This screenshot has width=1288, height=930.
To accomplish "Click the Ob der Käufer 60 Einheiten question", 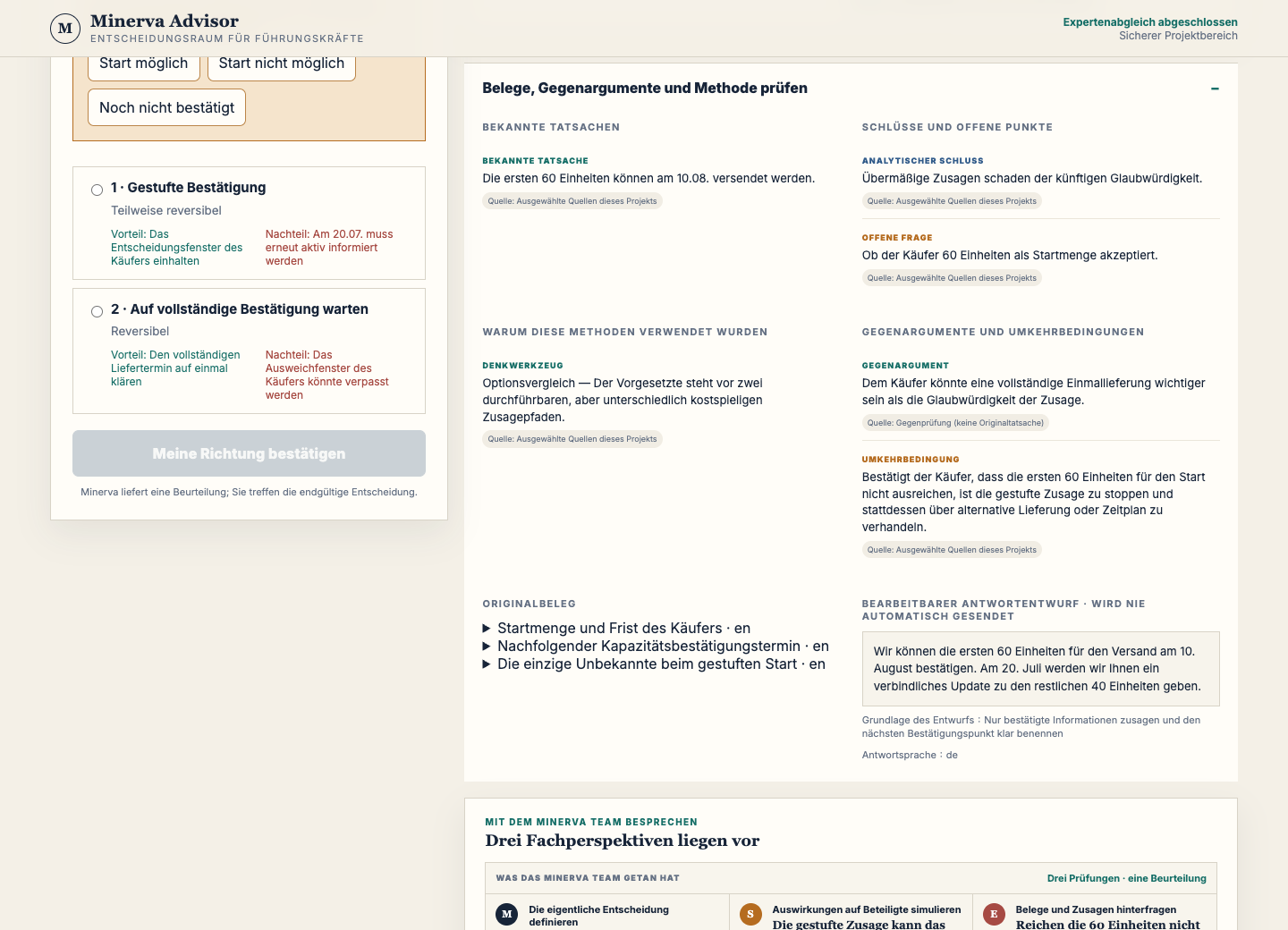I will pyautogui.click(x=1010, y=255).
